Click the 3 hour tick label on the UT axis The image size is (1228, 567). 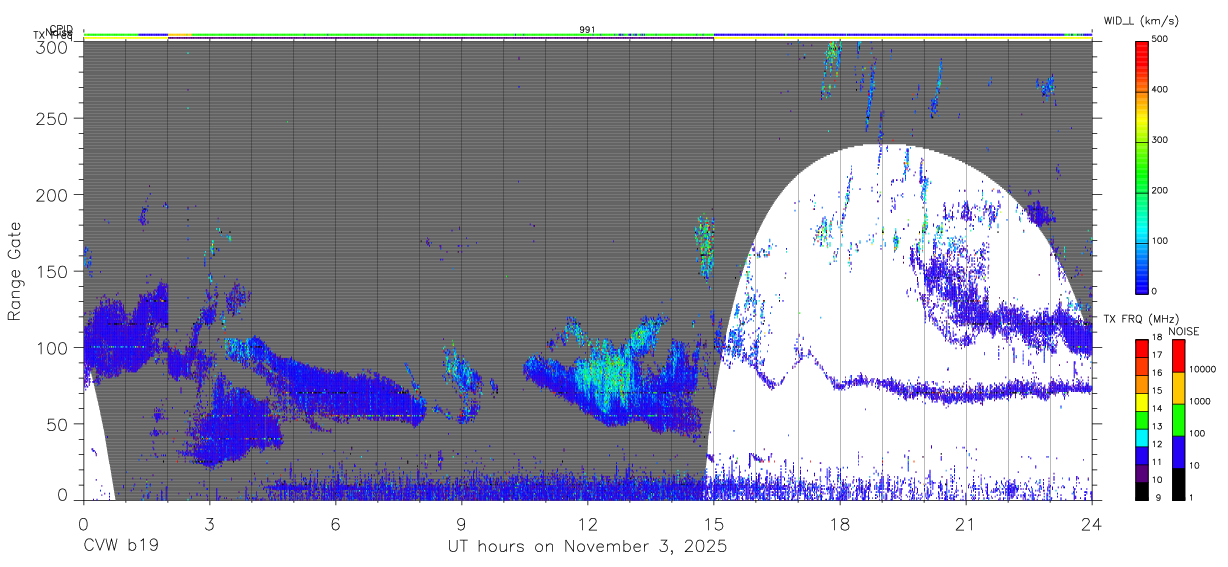[209, 522]
